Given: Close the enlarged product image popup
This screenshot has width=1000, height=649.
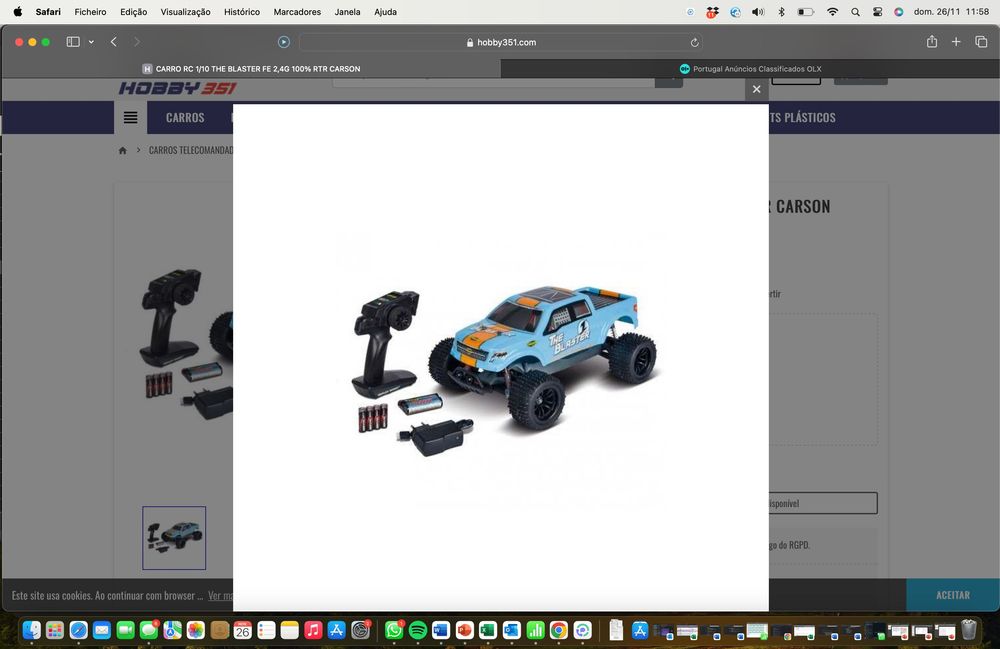Looking at the screenshot, I should point(756,89).
